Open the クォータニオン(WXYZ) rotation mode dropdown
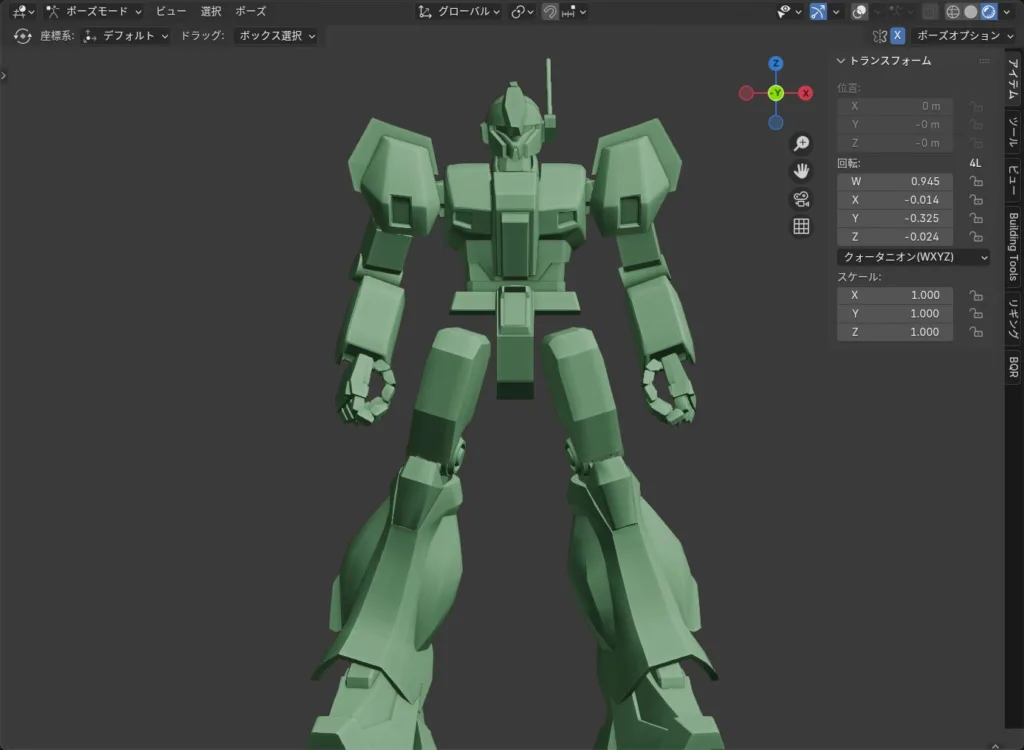 point(914,257)
